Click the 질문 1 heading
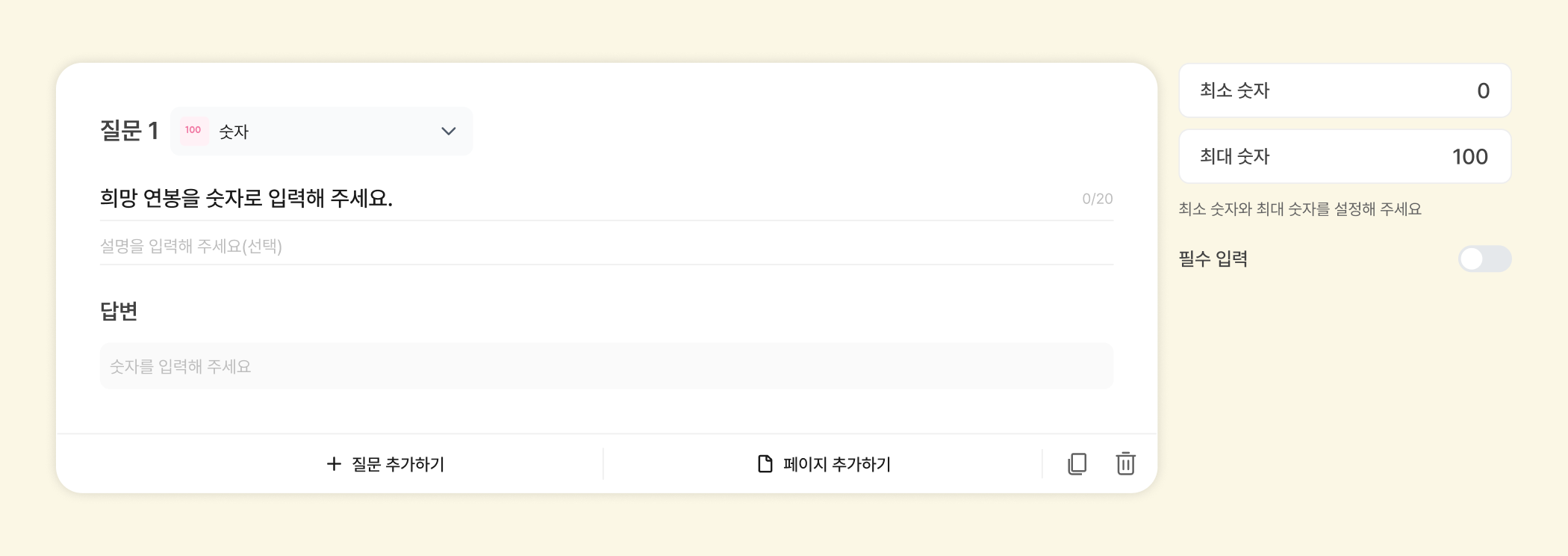Image resolution: width=1568 pixels, height=556 pixels. coord(129,131)
